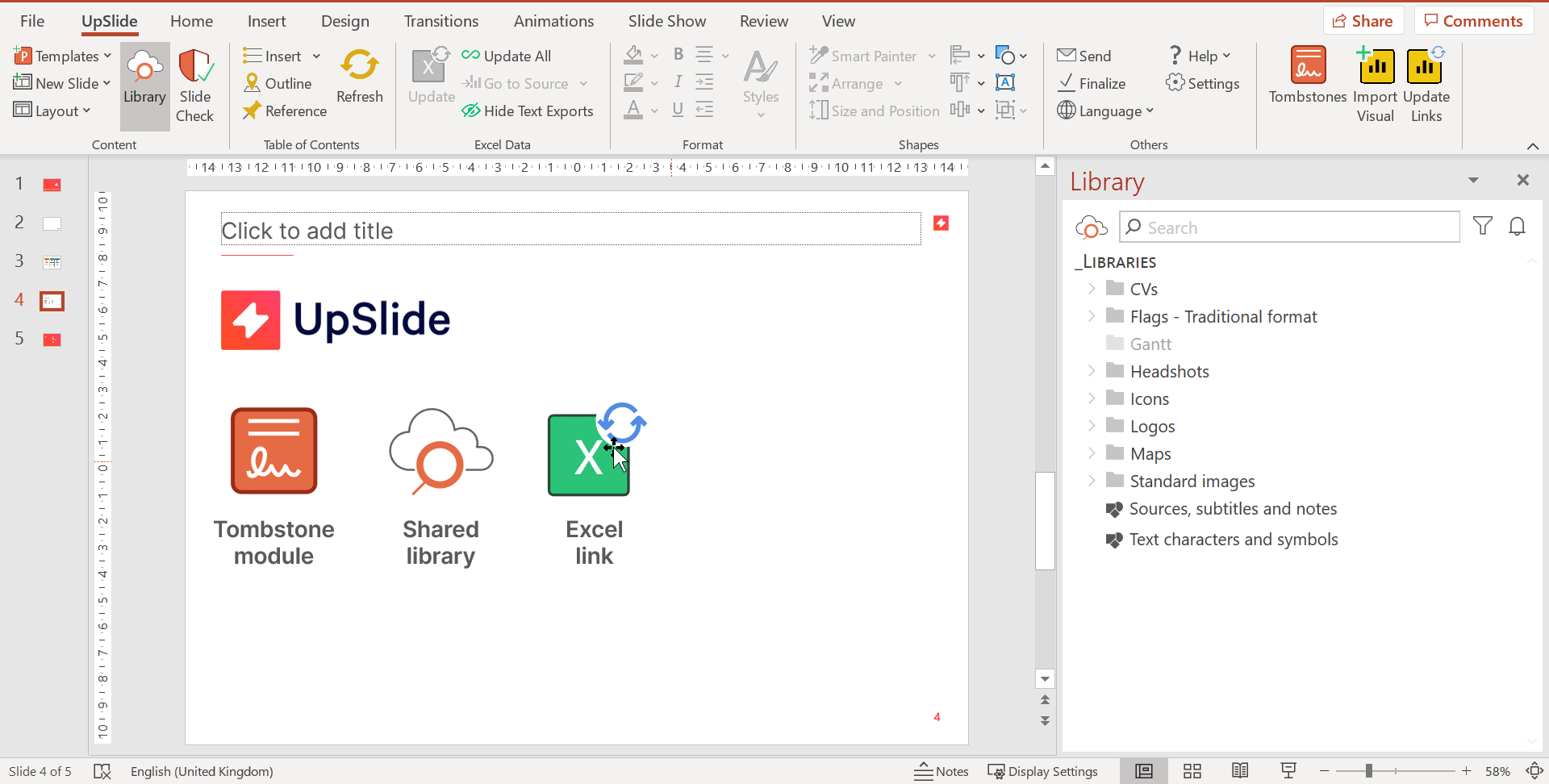Viewport: 1549px width, 784px height.
Task: Switch to the Home tab
Action: (191, 21)
